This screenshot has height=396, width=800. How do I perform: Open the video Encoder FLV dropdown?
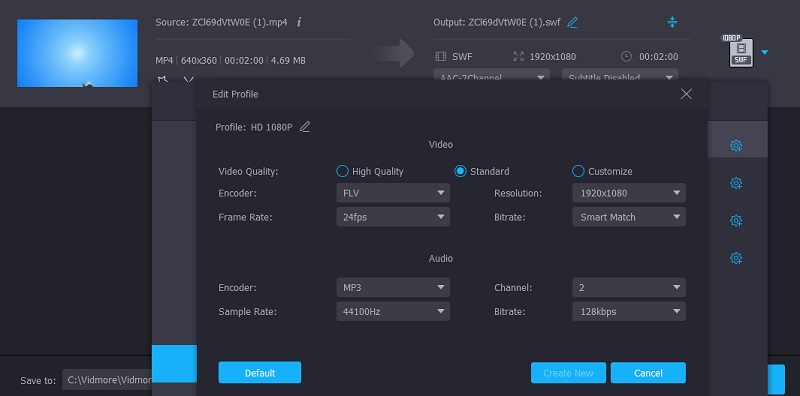[x=393, y=193]
